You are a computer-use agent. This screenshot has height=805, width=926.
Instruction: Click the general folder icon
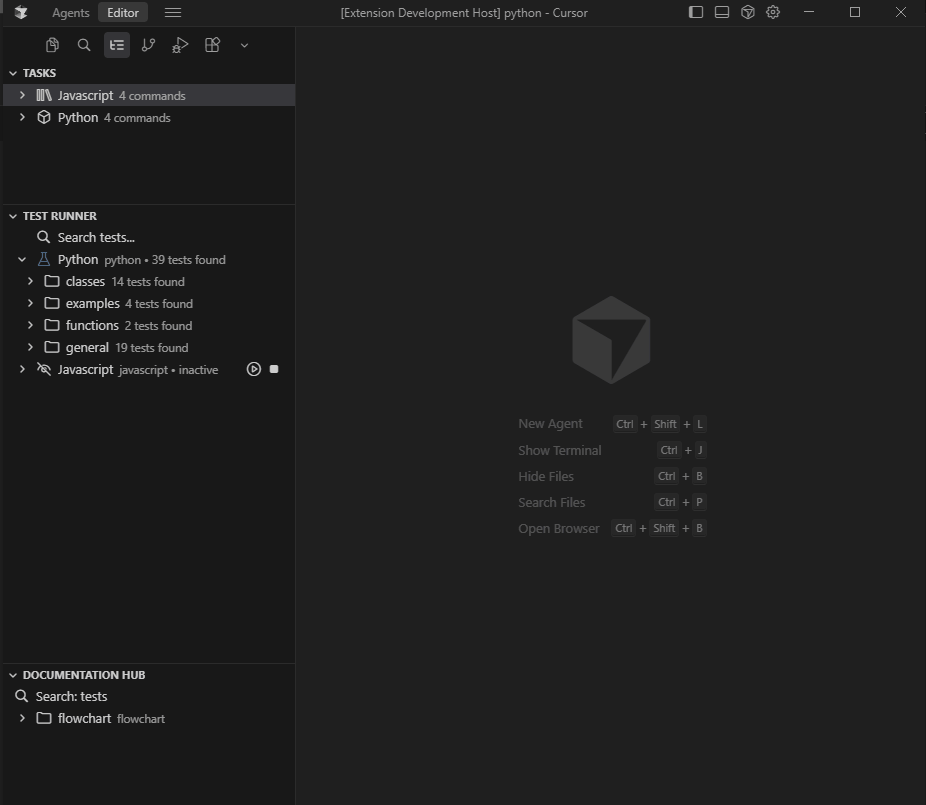pos(52,347)
